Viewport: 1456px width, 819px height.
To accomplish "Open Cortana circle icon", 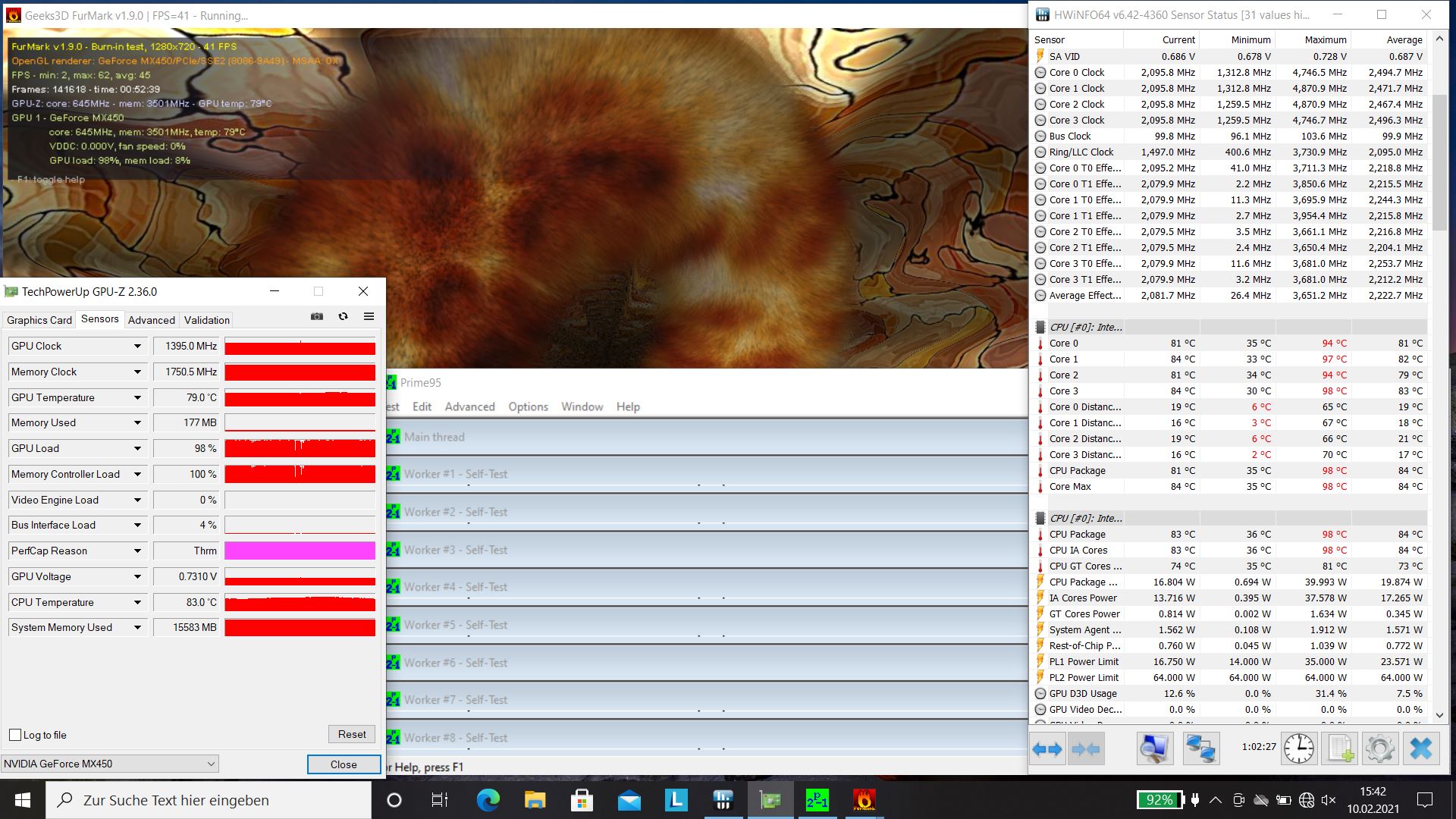I will point(394,800).
